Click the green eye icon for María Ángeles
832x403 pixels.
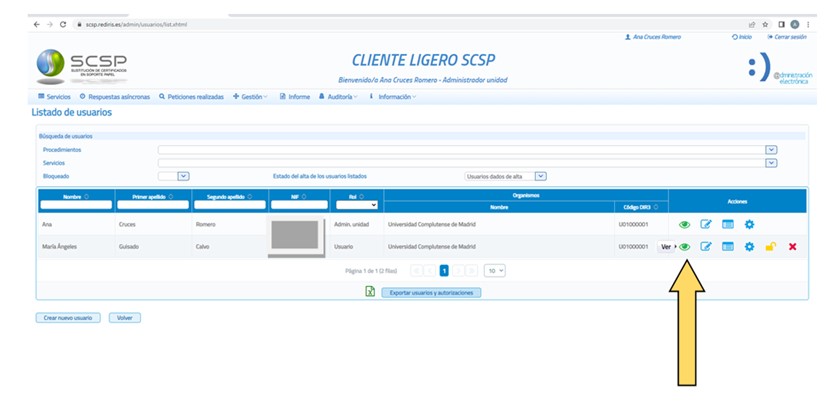(x=685, y=247)
